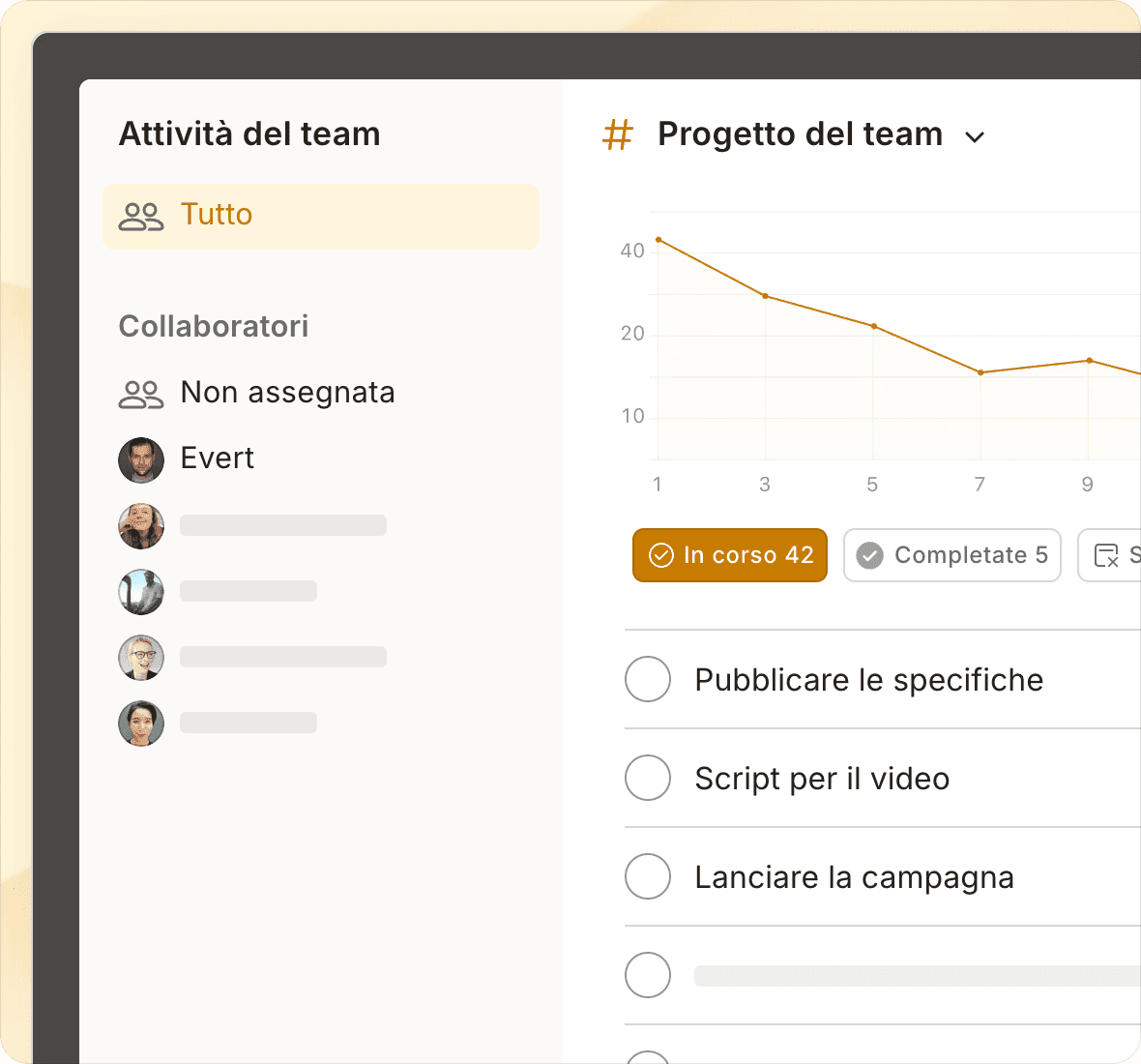Click the last collaborator avatar in list
The image size is (1141, 1064).
click(141, 724)
